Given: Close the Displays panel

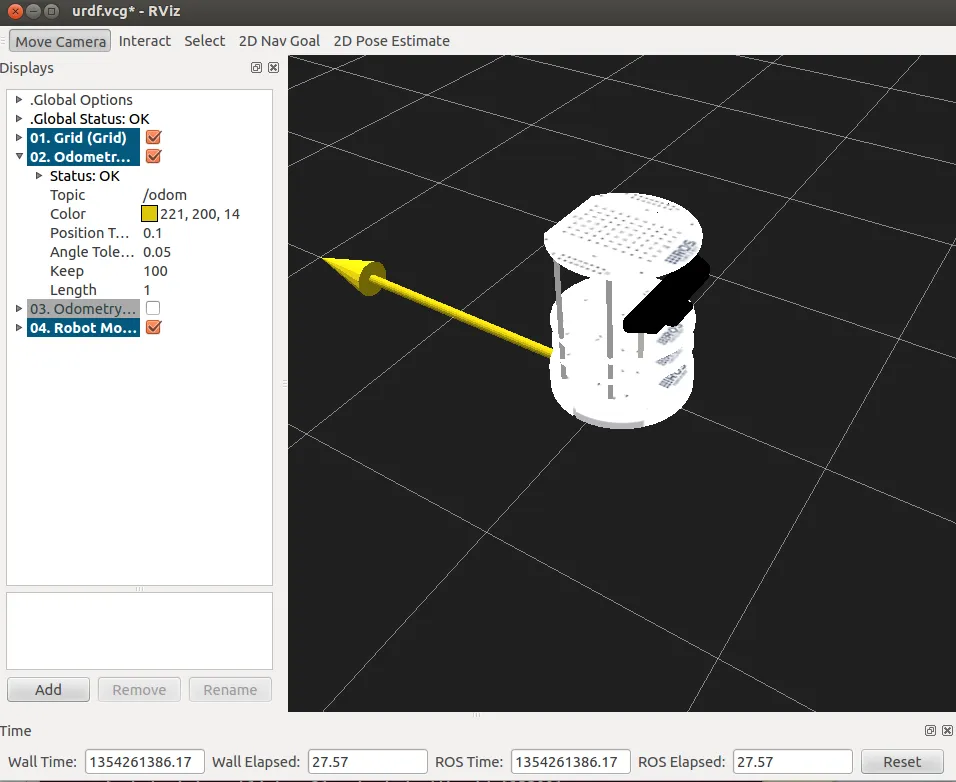Looking at the screenshot, I should [x=273, y=68].
